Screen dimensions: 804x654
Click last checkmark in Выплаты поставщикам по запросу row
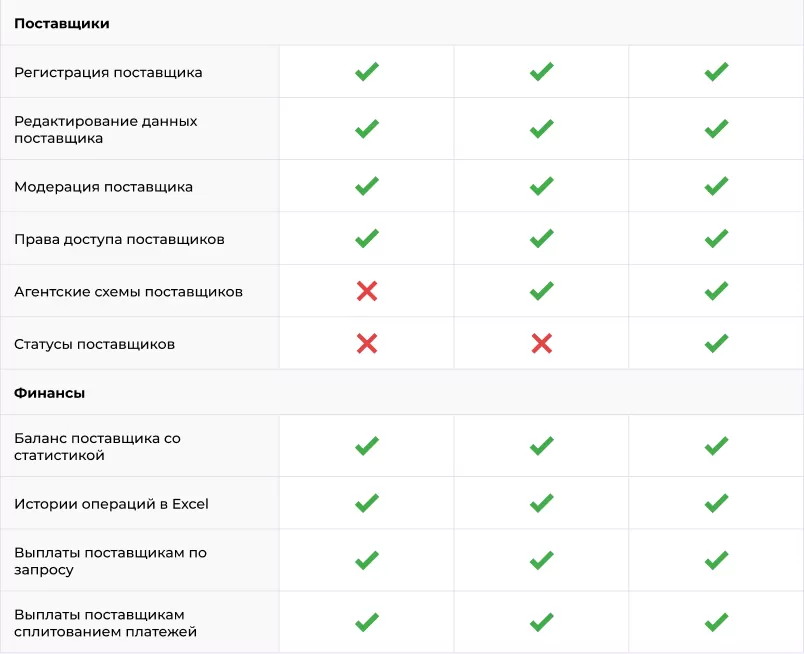tap(716, 560)
